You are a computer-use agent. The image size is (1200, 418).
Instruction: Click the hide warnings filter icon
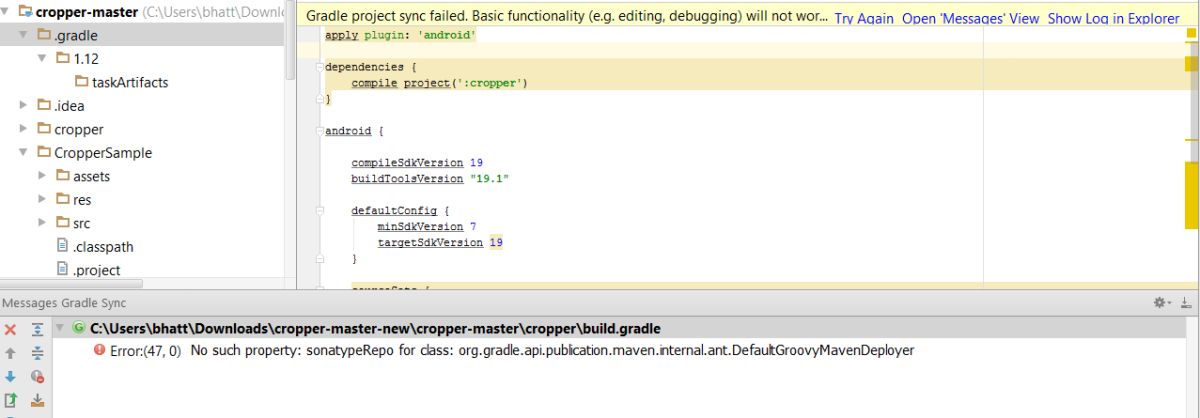[x=37, y=377]
